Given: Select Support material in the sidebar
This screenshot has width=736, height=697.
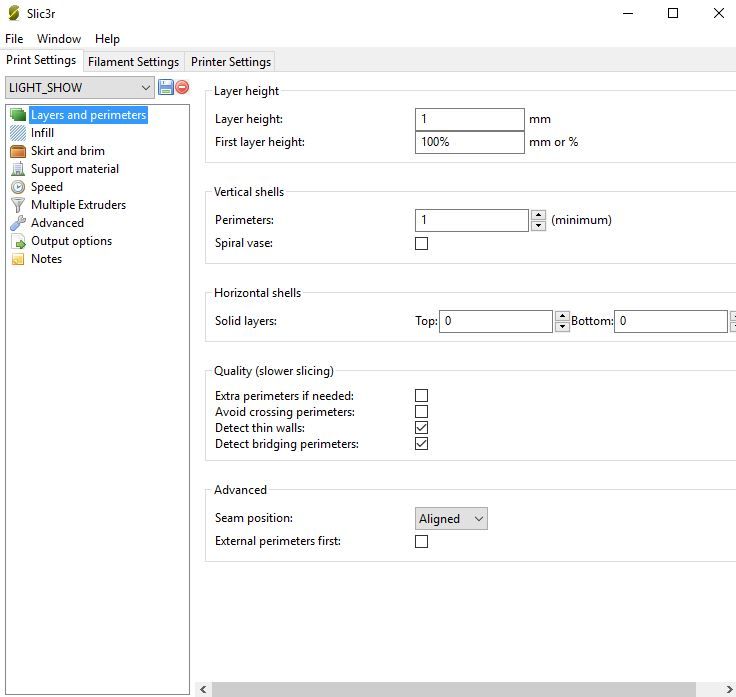Looking at the screenshot, I should (75, 169).
